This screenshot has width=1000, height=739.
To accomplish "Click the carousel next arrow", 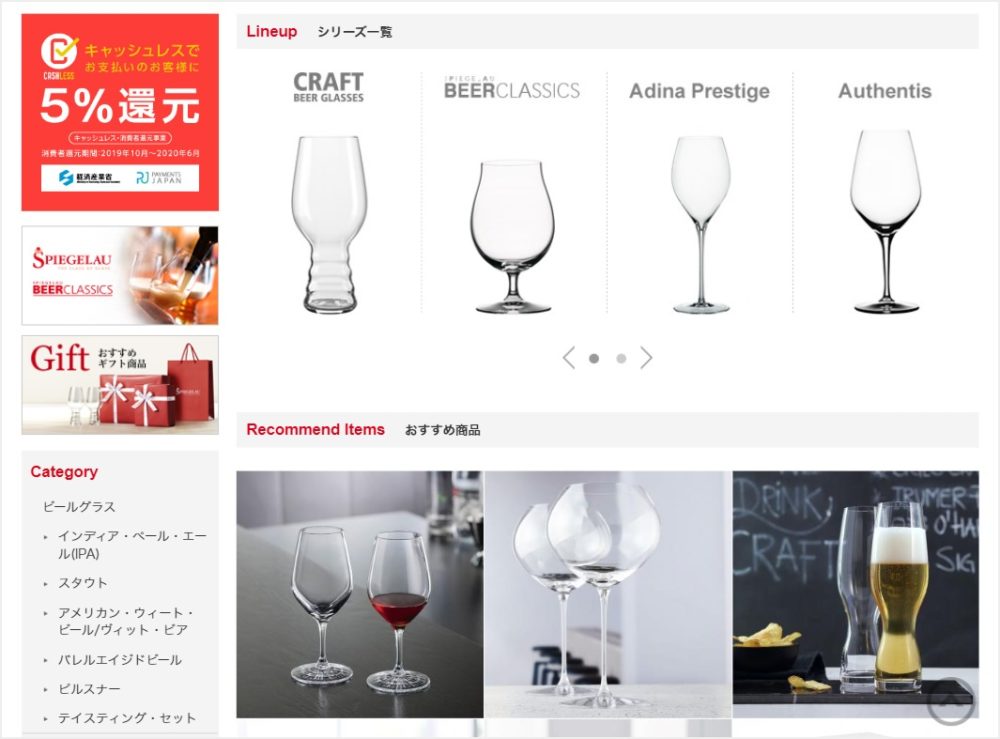I will click(x=646, y=358).
